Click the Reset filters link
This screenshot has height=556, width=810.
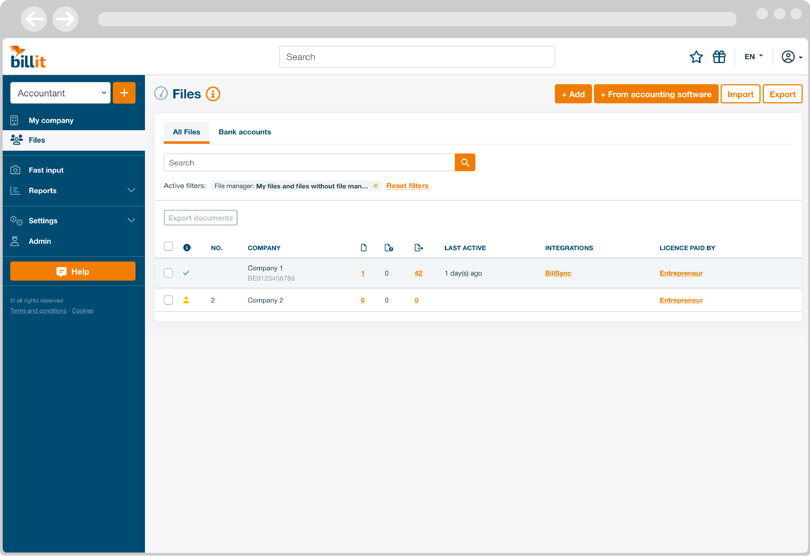point(407,186)
